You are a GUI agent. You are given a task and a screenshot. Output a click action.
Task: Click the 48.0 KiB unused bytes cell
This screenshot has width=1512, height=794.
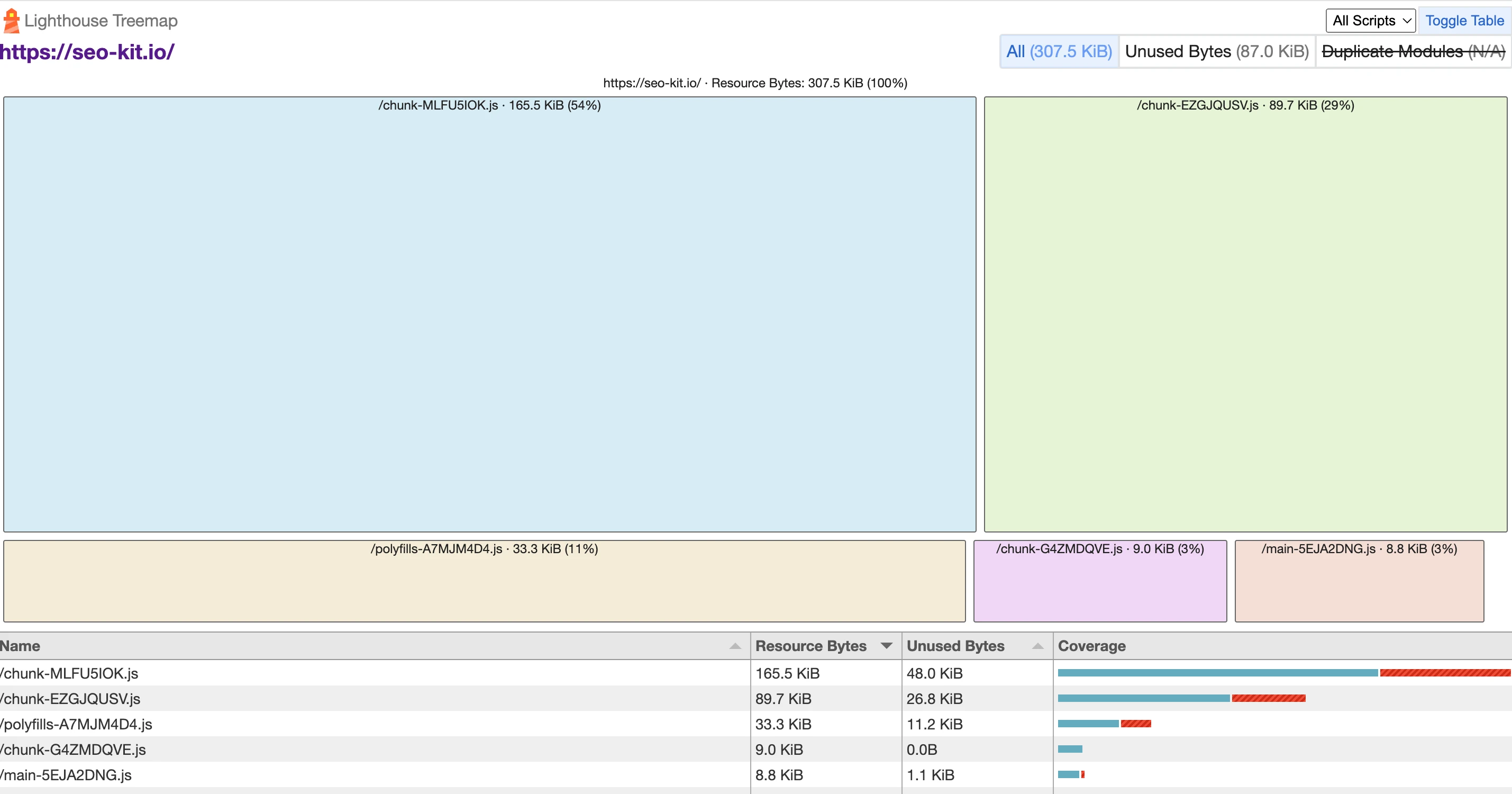[x=977, y=673]
